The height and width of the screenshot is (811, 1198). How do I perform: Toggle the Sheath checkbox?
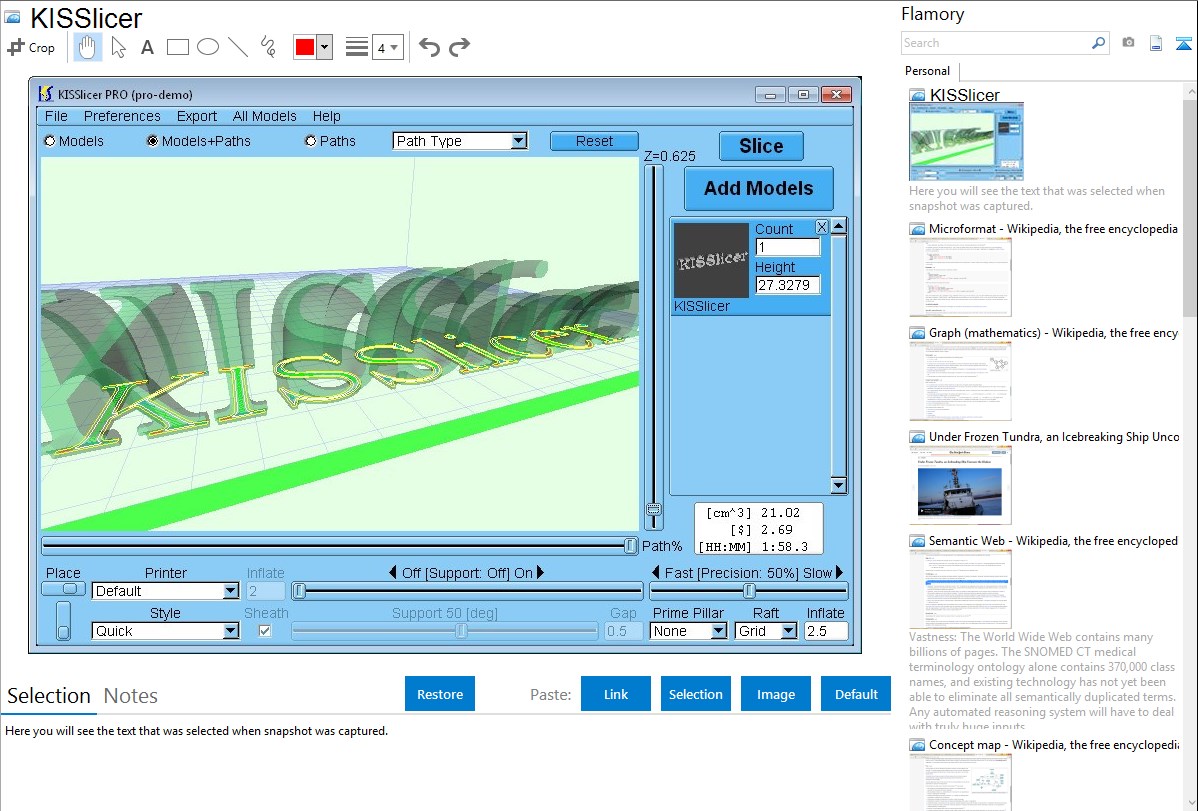pos(265,631)
